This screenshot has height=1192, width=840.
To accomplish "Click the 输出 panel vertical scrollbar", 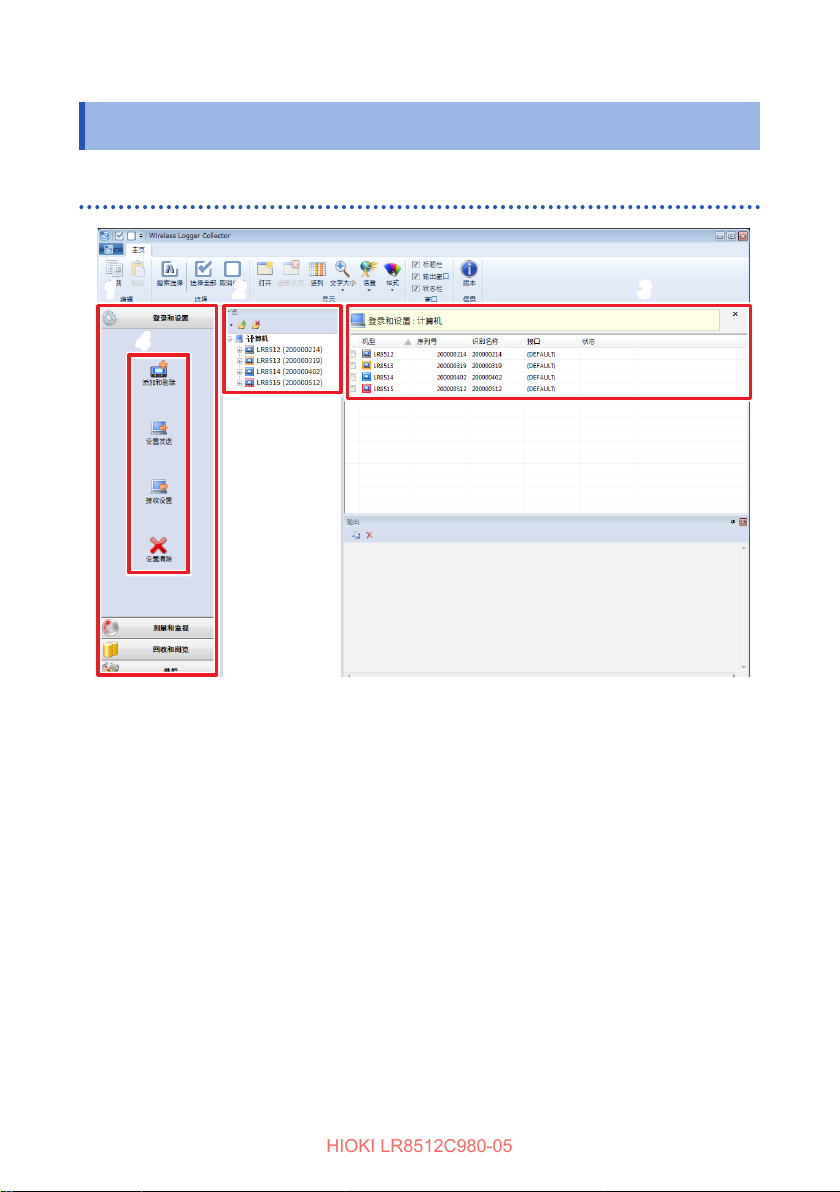I will pos(744,607).
